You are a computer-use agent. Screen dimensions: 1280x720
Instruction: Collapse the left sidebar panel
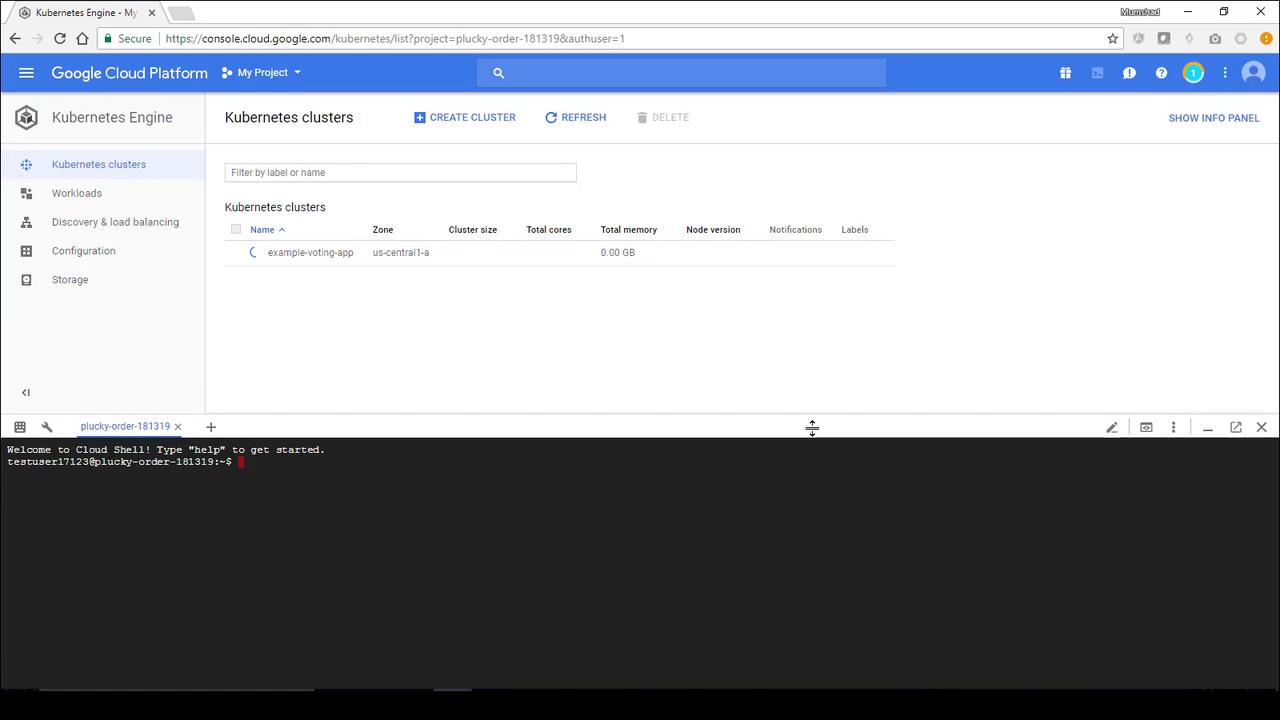pyautogui.click(x=26, y=393)
